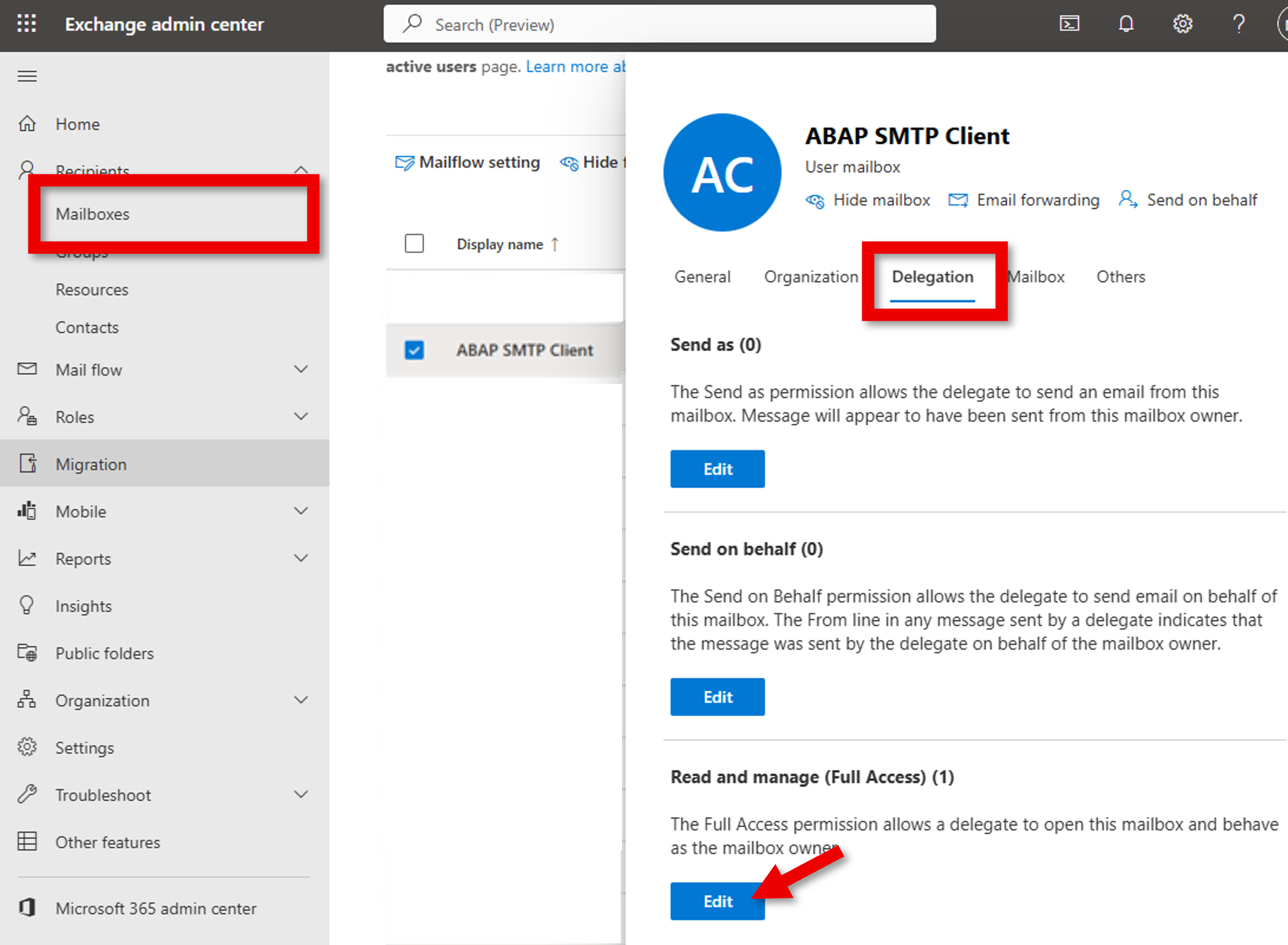Edit Read and manage Full Access

[x=718, y=902]
